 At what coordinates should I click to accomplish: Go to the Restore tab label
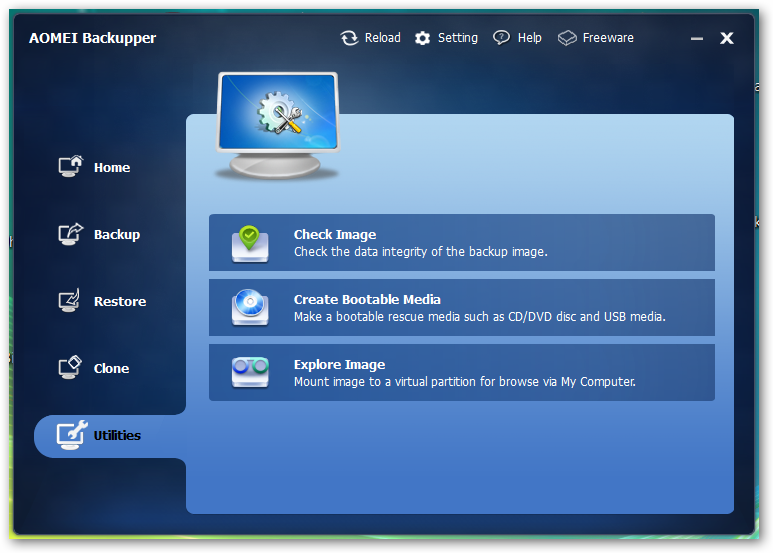pos(120,301)
